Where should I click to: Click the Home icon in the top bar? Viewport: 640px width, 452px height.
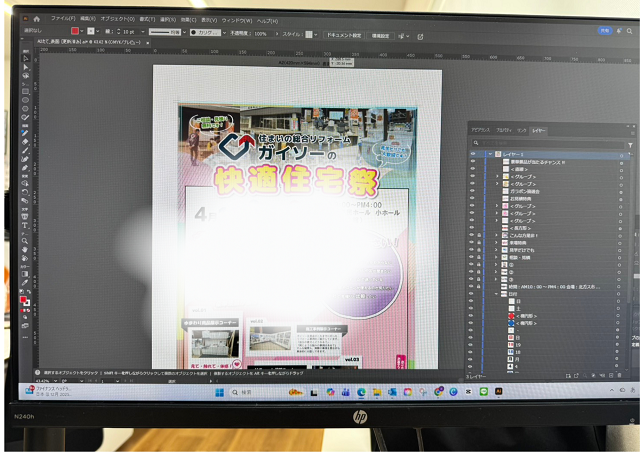coord(37,18)
